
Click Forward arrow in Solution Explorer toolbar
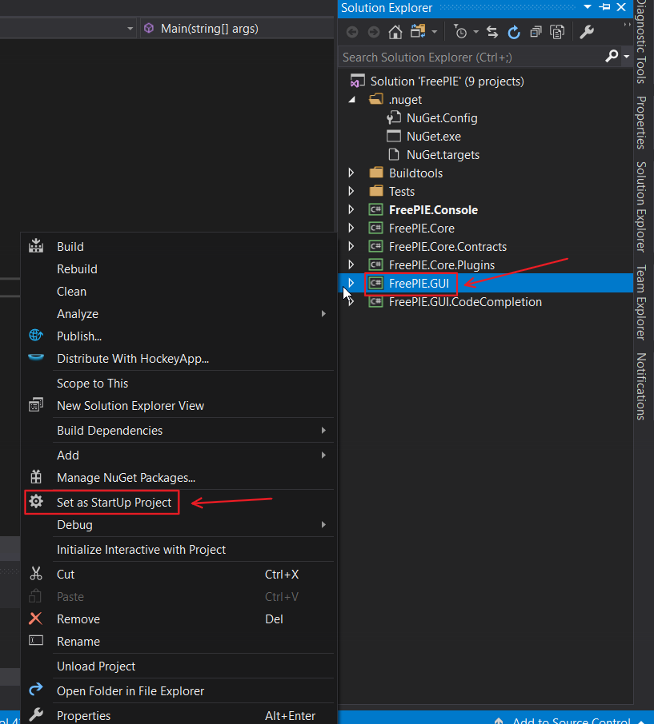[x=374, y=32]
